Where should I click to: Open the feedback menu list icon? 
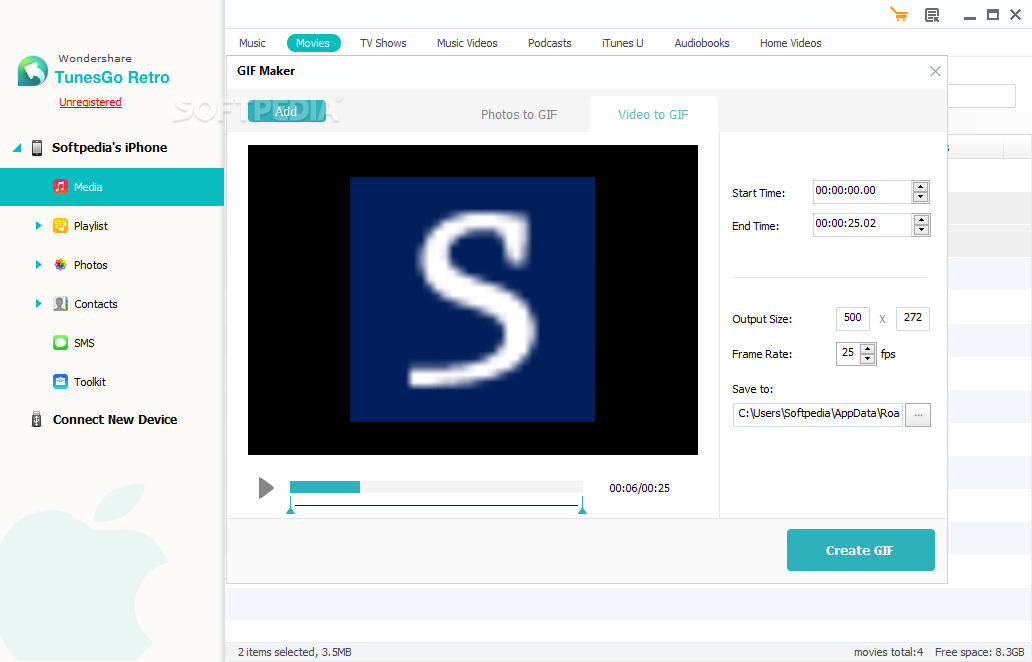[932, 15]
